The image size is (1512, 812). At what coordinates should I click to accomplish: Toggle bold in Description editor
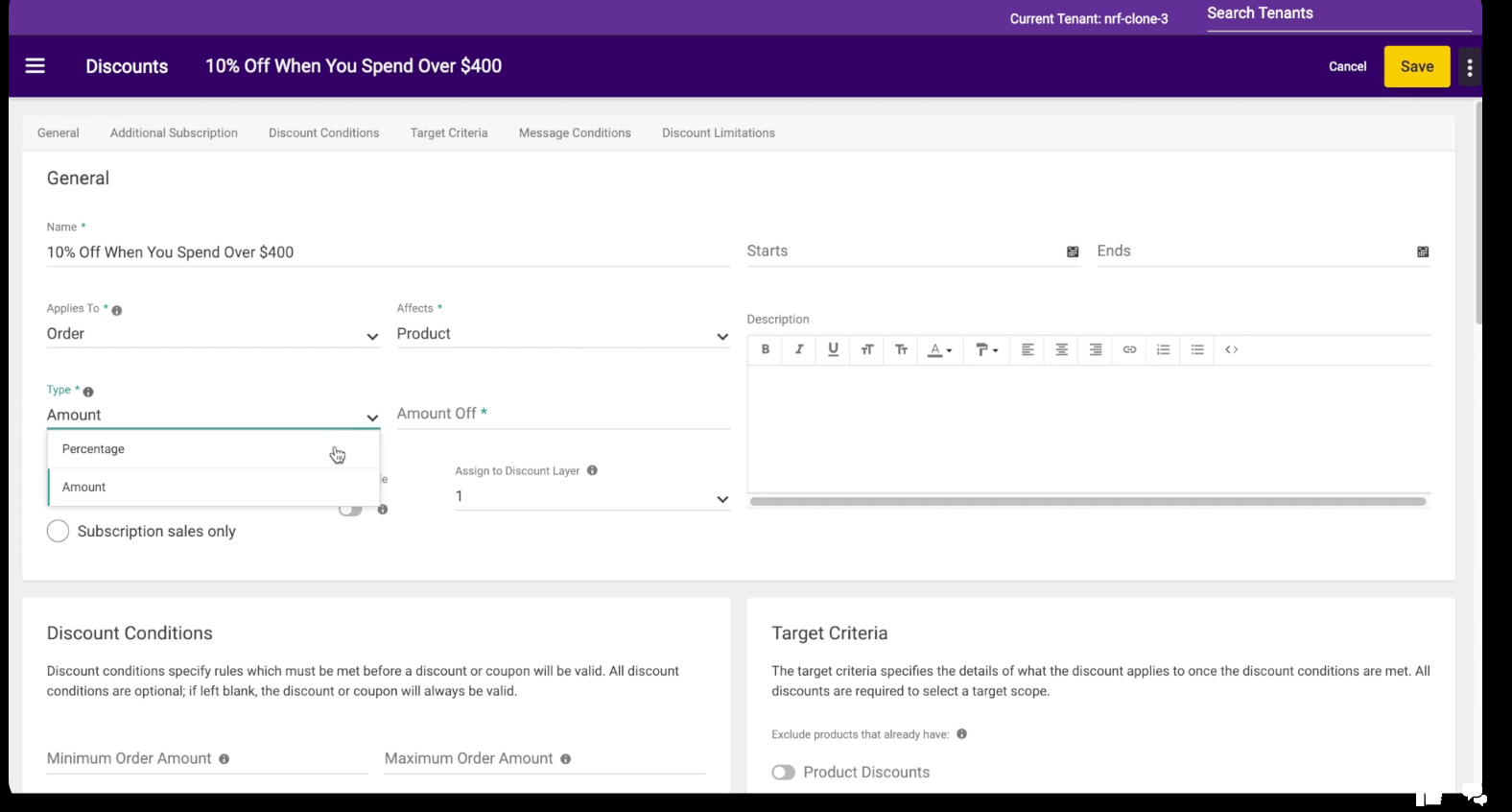[765, 349]
